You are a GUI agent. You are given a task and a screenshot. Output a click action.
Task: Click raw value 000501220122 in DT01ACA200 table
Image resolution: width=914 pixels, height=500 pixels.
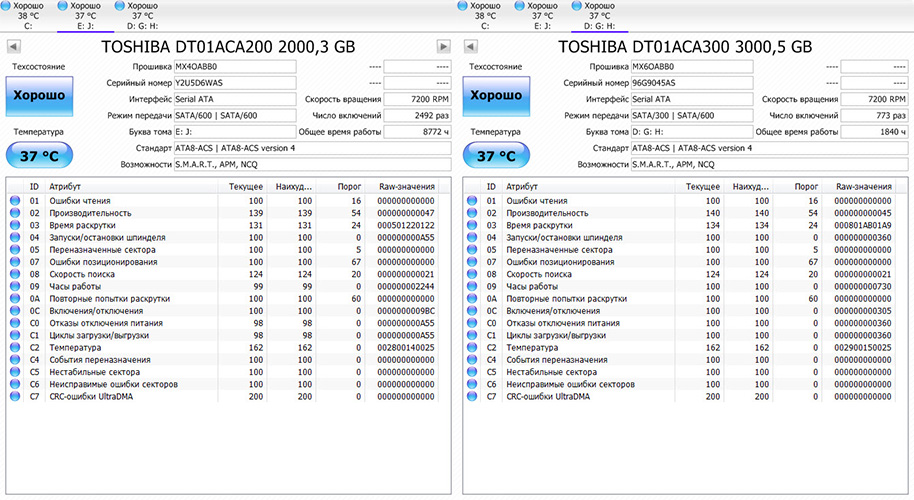(x=406, y=225)
